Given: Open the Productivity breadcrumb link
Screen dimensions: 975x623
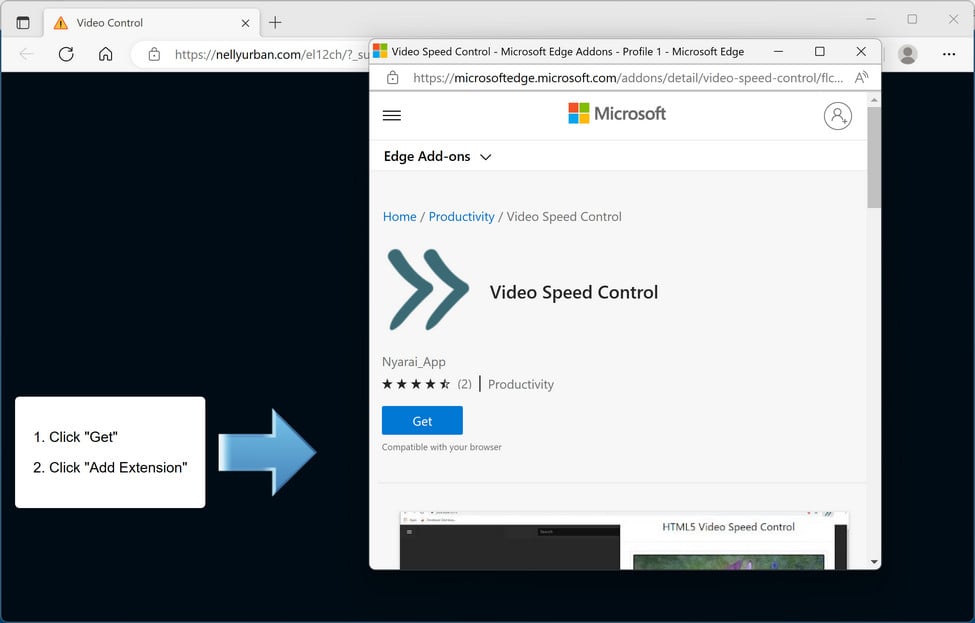Looking at the screenshot, I should coord(461,217).
